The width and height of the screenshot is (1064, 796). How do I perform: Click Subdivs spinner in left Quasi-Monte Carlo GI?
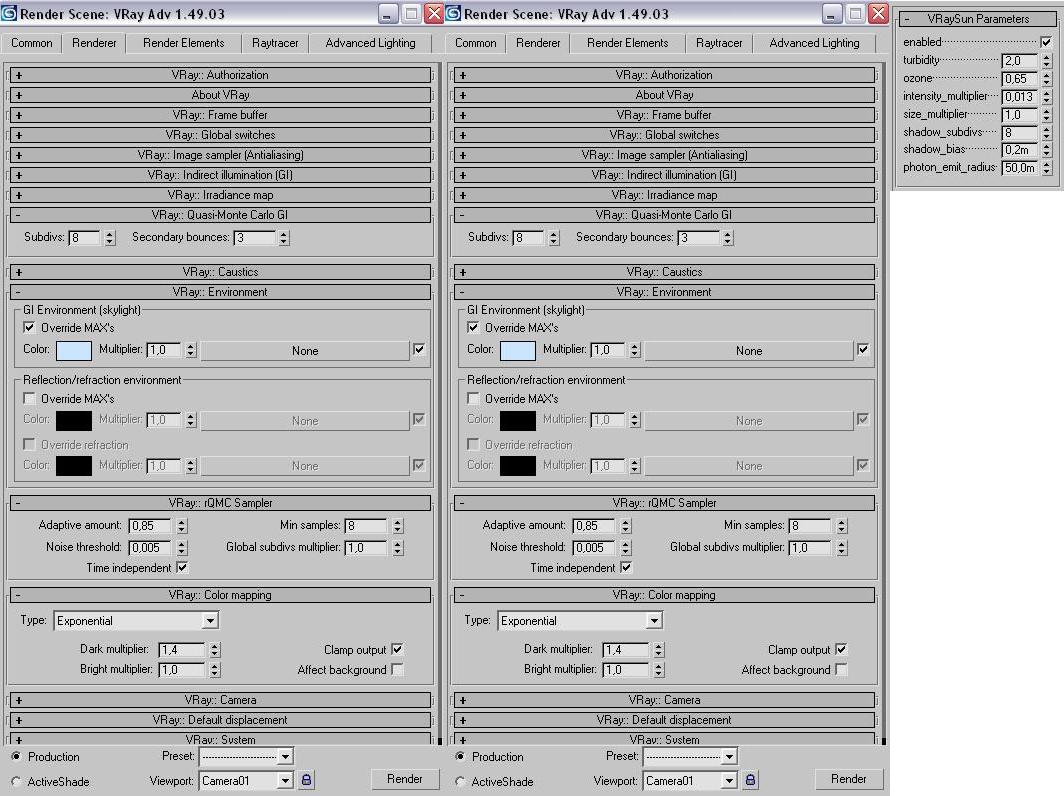(x=110, y=238)
